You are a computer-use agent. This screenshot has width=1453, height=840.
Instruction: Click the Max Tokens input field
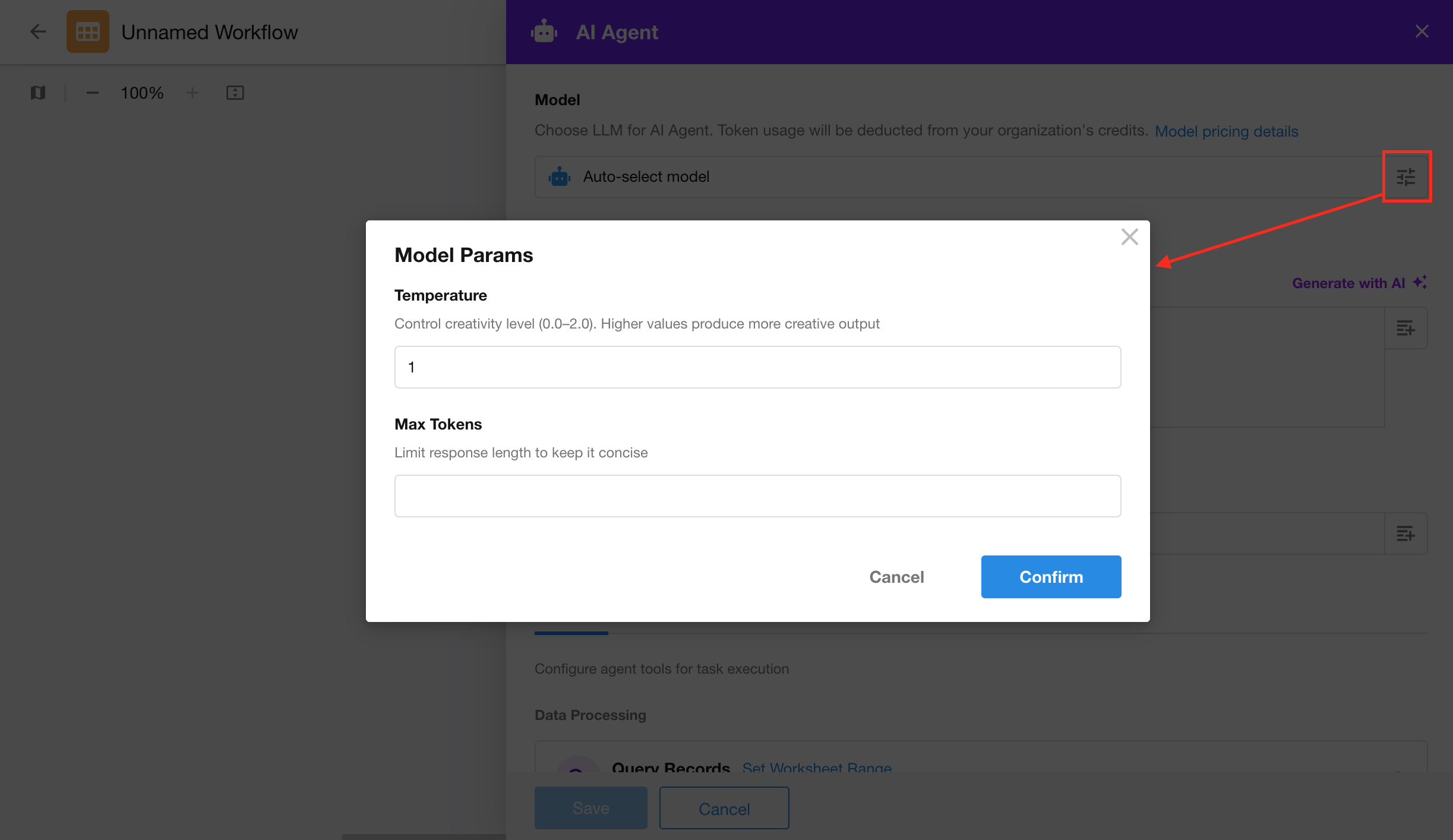757,496
